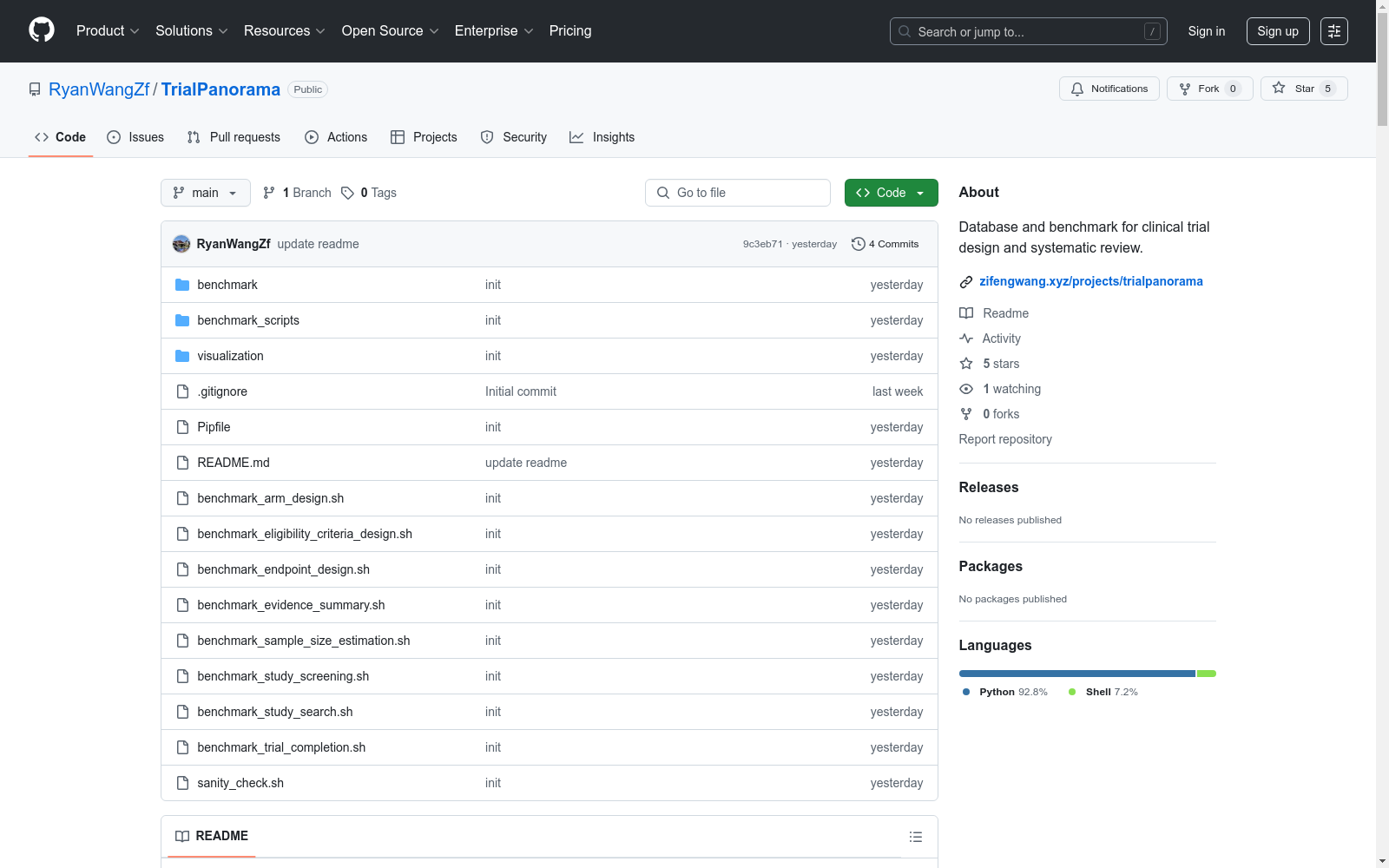The width and height of the screenshot is (1389, 868).
Task: View the 4 Commits history link
Action: click(x=885, y=244)
